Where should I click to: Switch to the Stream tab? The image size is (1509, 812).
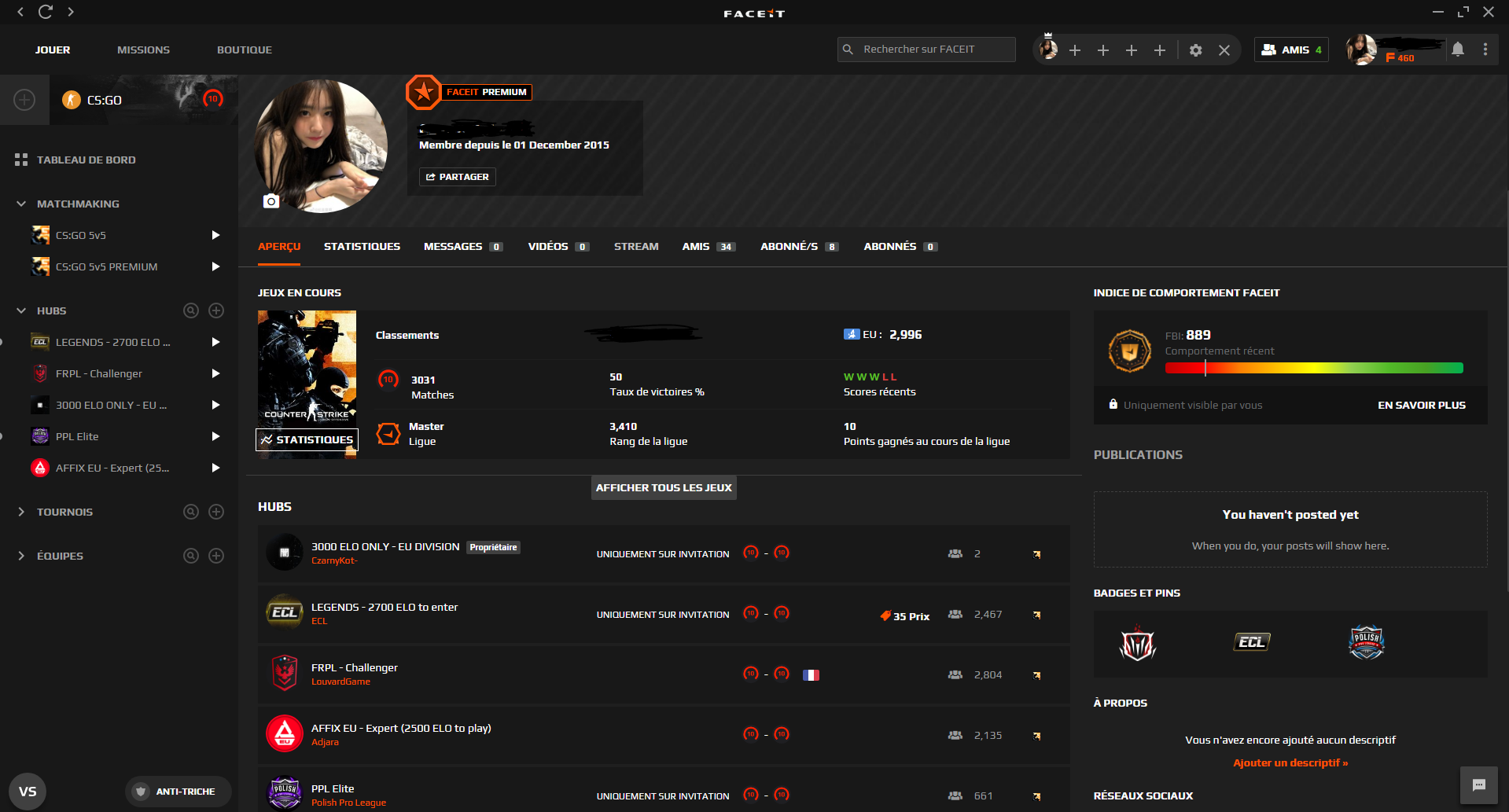[636, 247]
